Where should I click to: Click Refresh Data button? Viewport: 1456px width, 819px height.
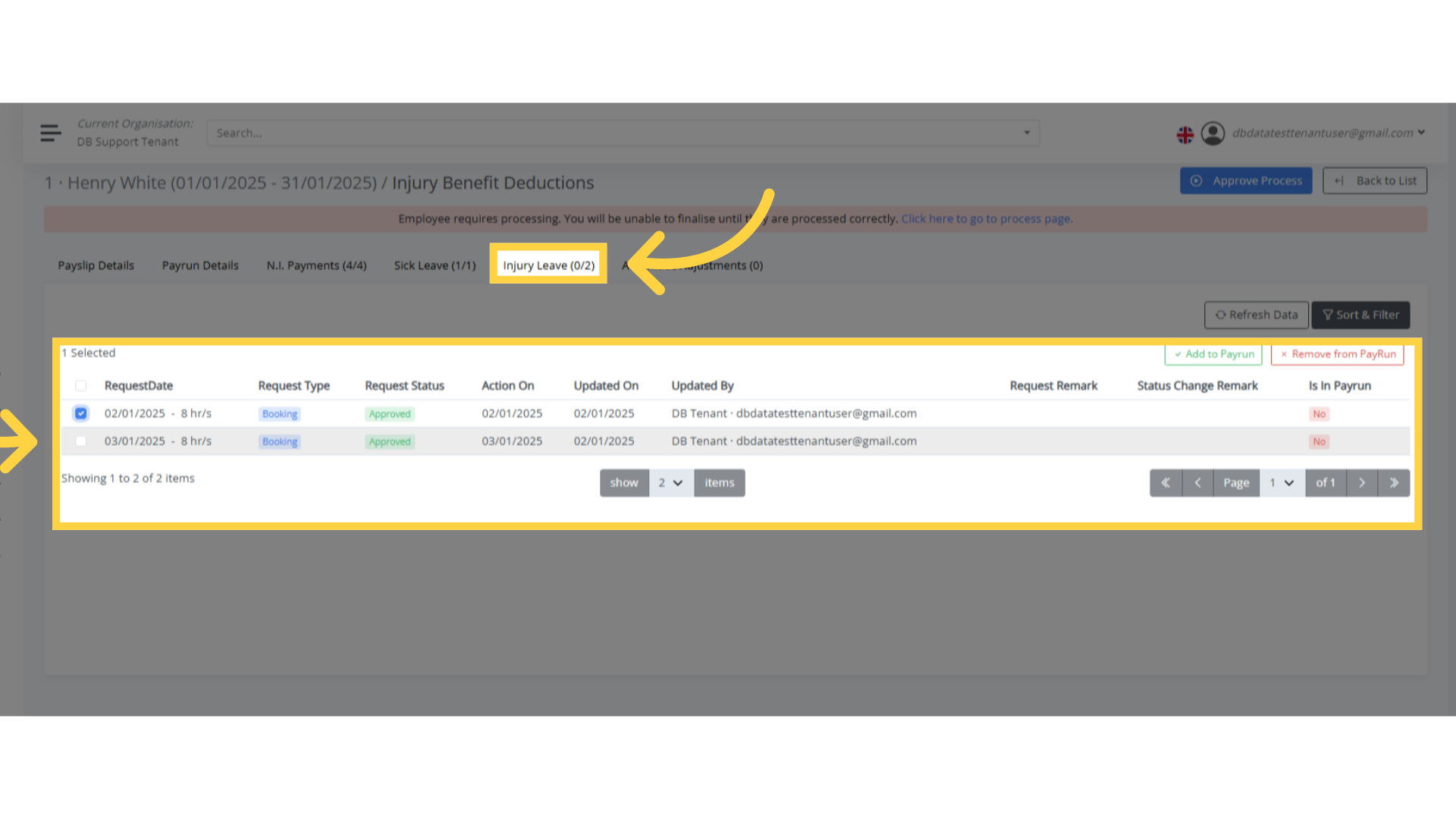coord(1256,315)
